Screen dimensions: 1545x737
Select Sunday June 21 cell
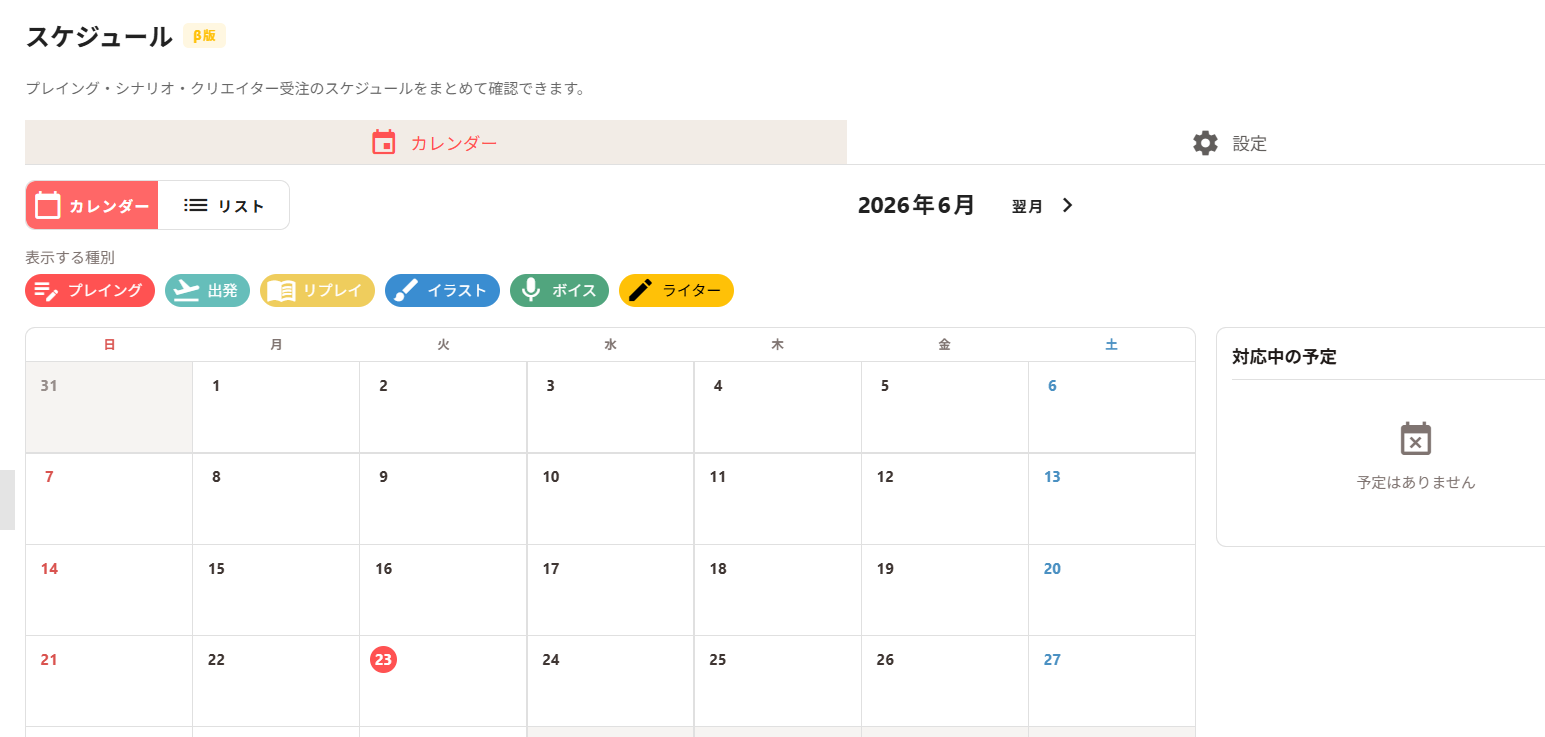click(x=109, y=681)
